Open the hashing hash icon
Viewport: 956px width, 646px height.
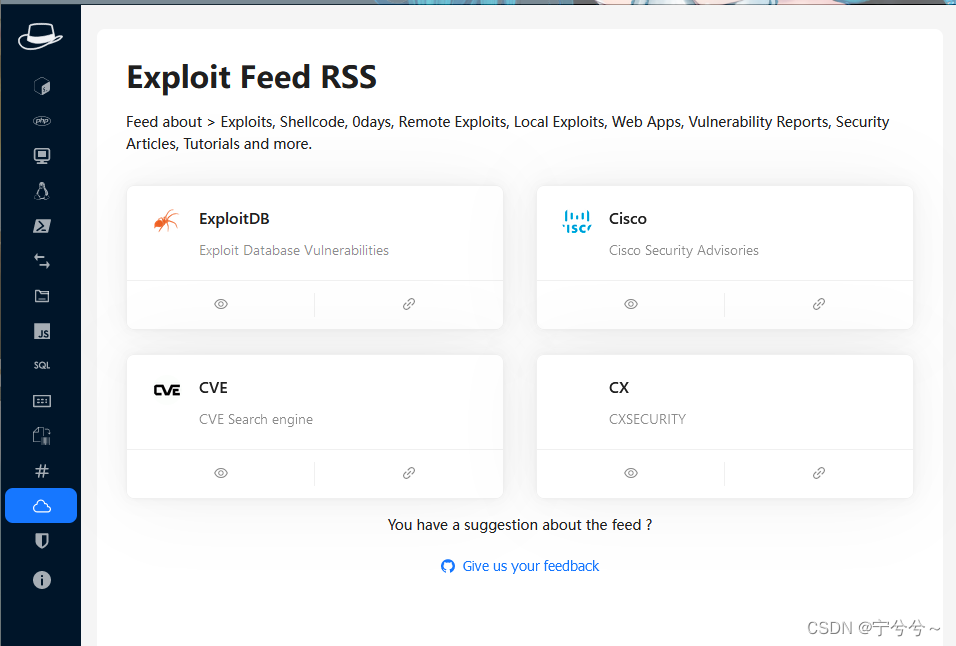[41, 471]
